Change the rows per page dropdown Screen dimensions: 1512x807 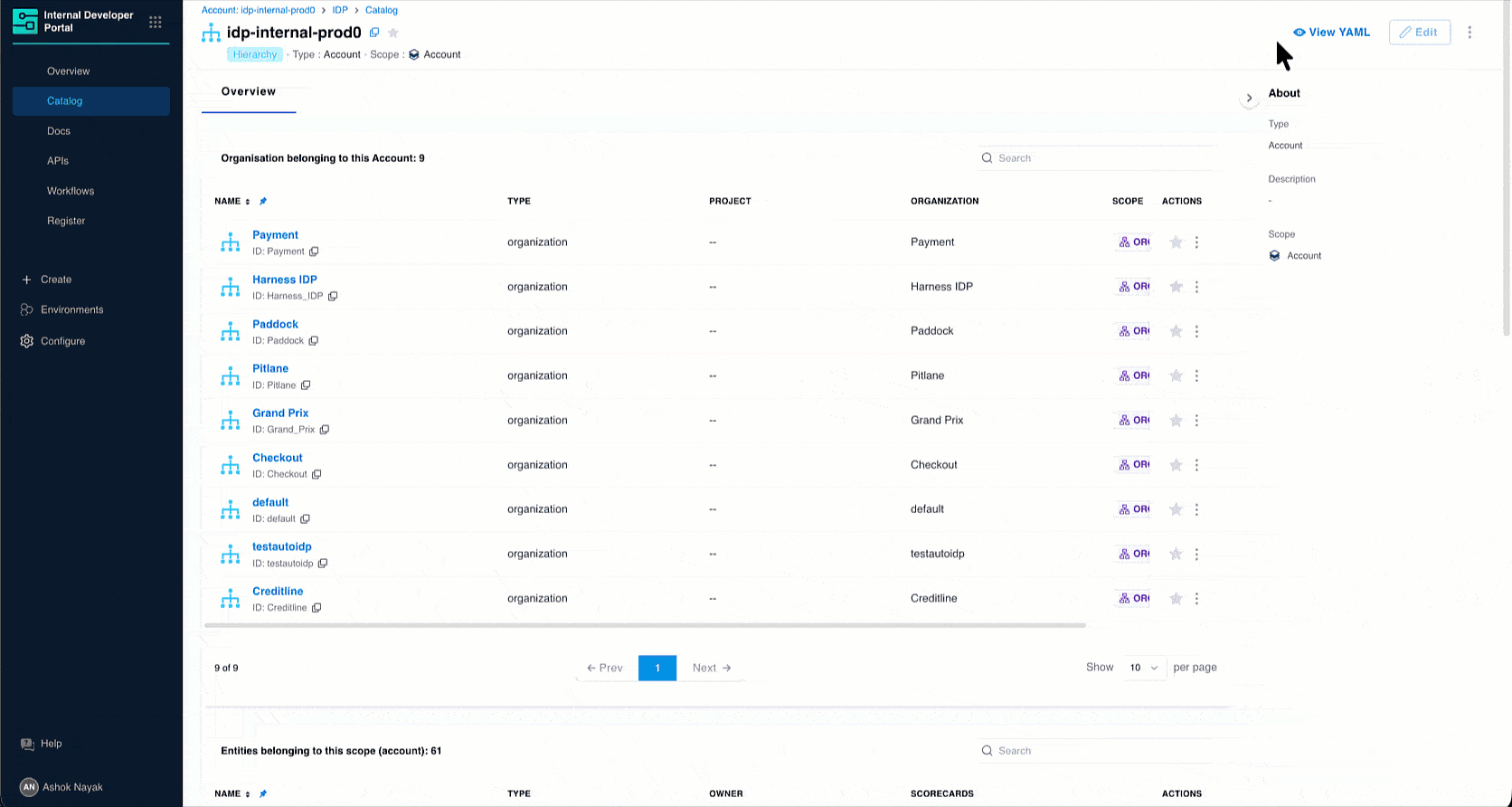coord(1143,668)
